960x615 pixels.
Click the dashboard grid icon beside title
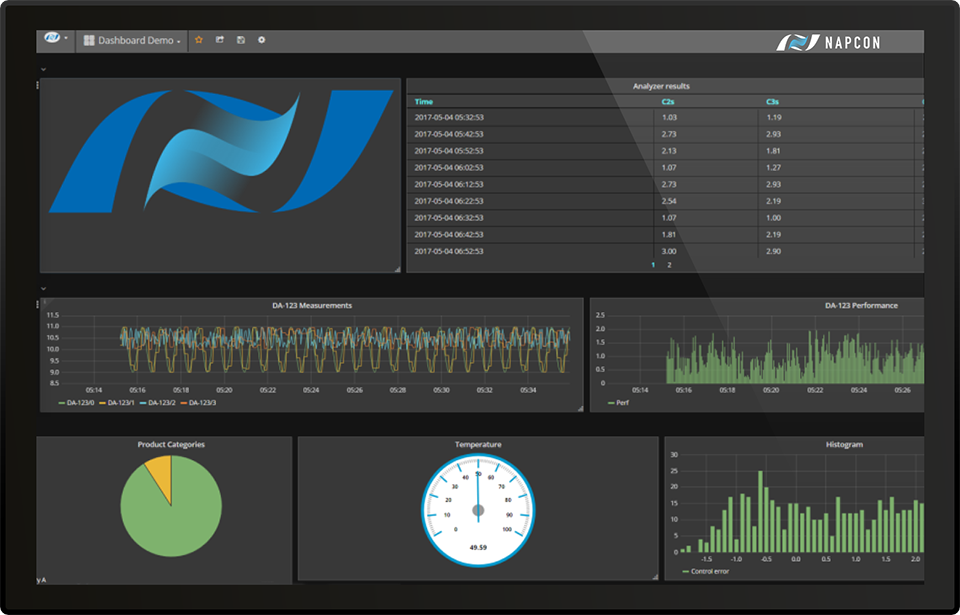89,41
